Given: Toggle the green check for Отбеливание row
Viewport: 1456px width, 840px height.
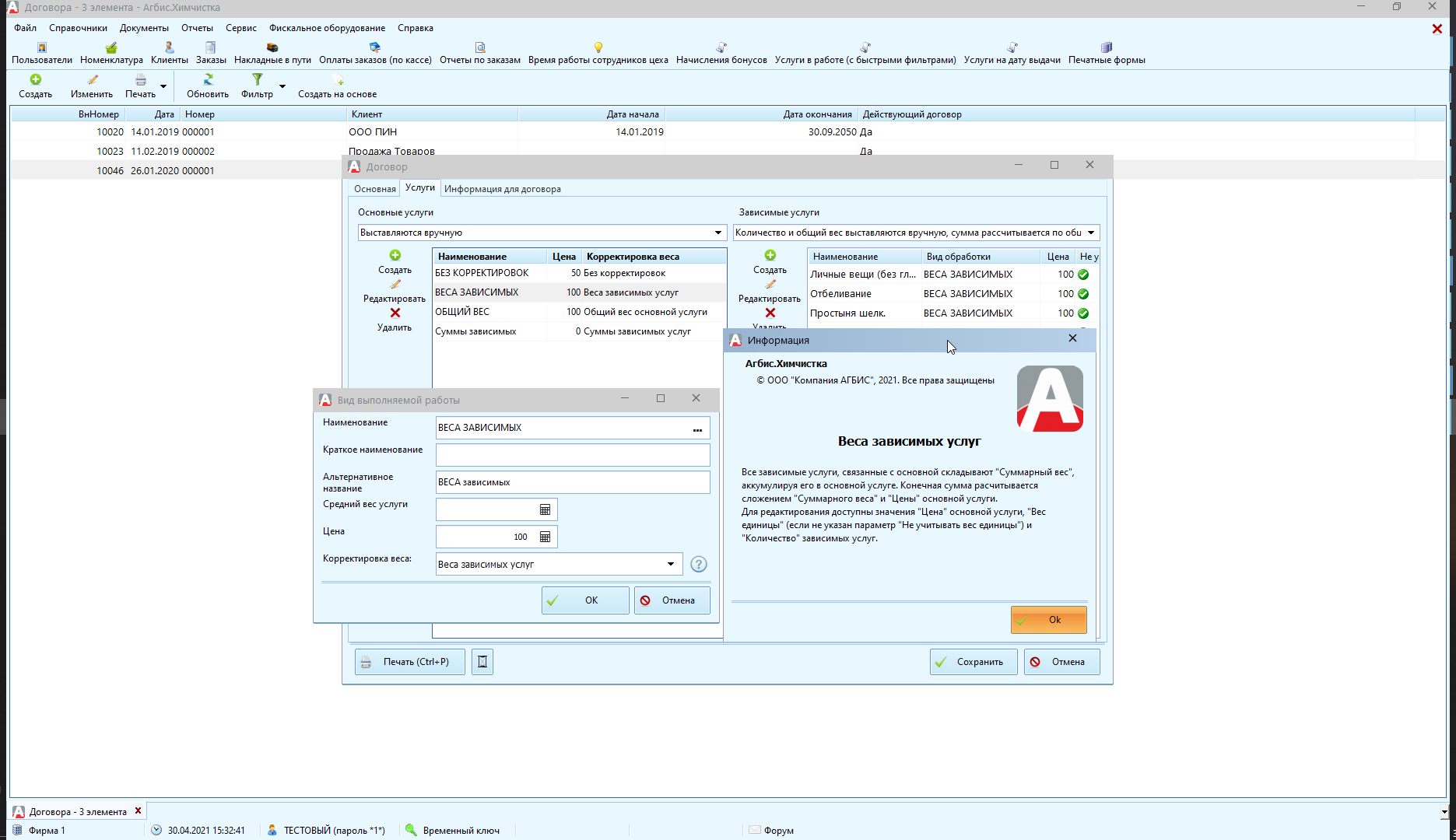Looking at the screenshot, I should tap(1083, 294).
